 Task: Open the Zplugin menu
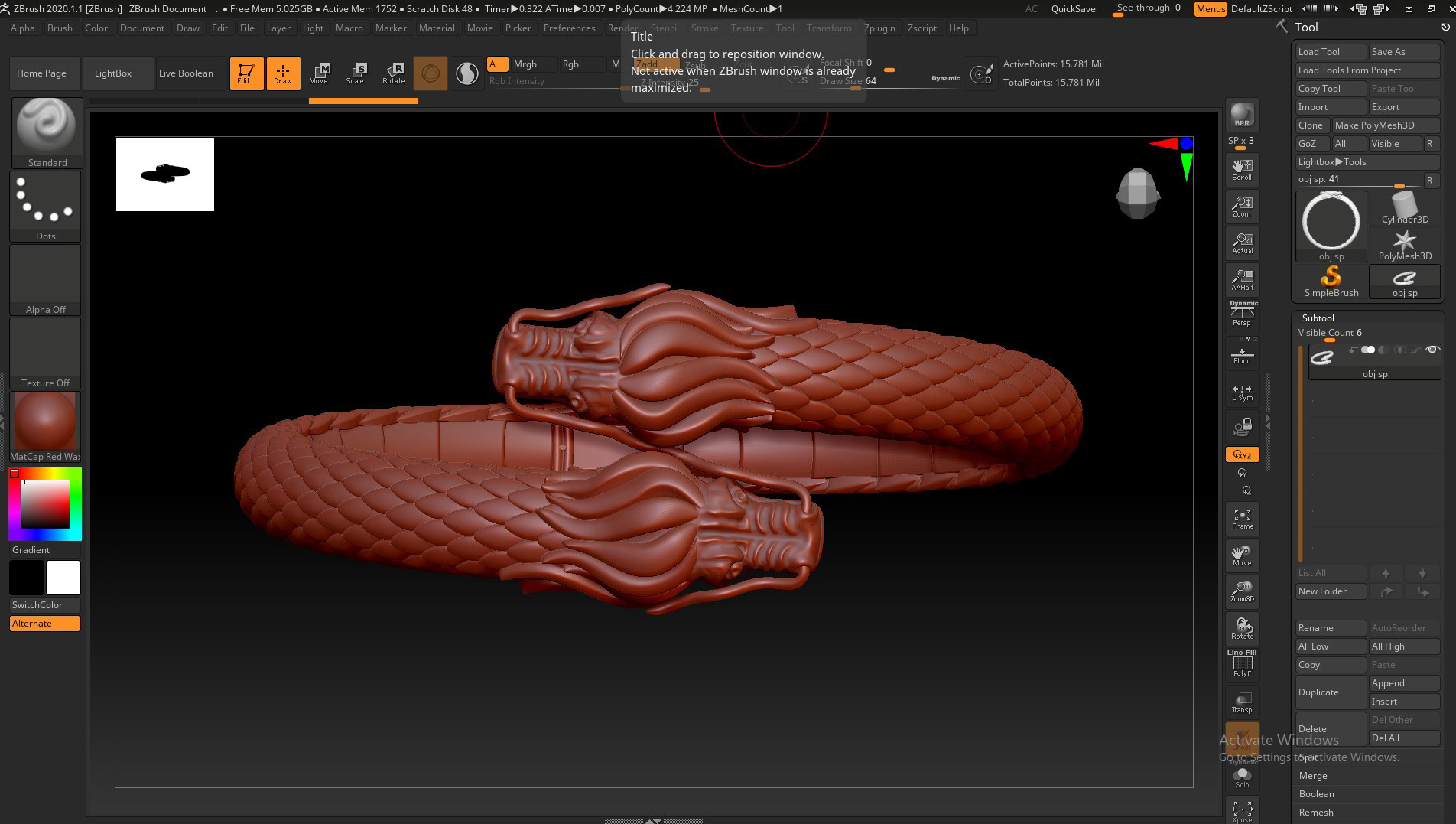click(879, 28)
